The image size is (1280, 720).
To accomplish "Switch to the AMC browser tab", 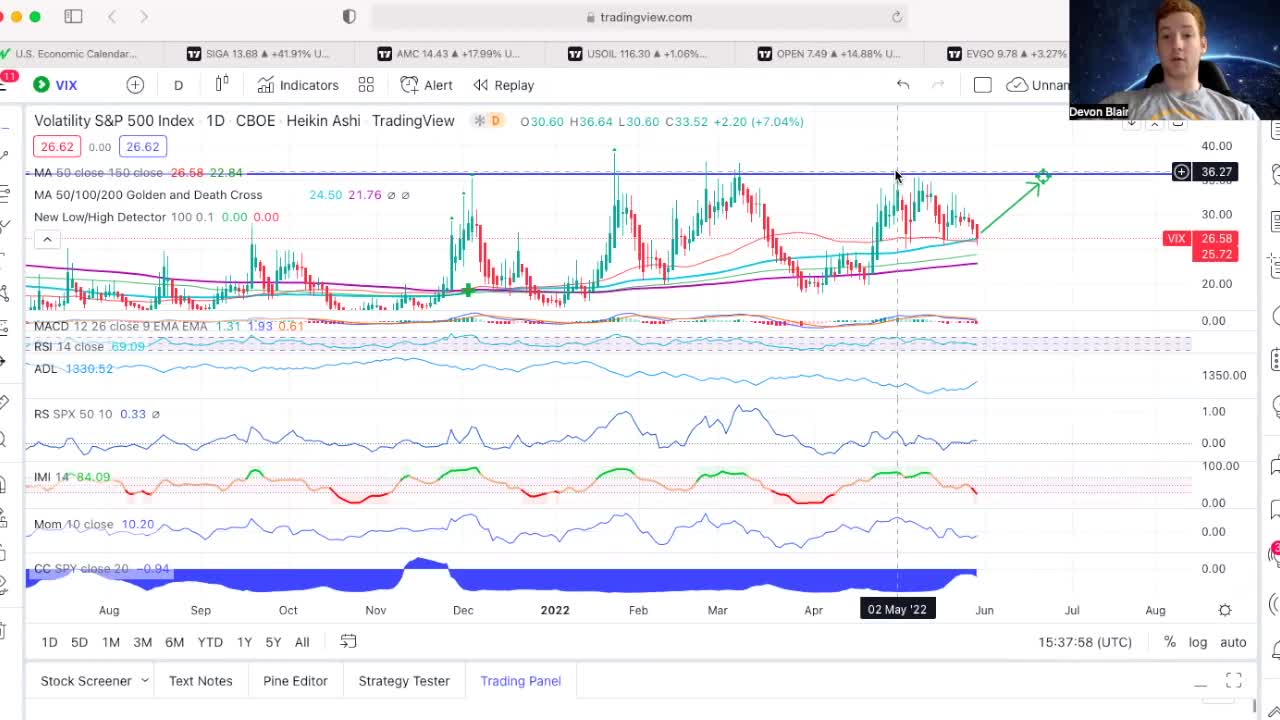I will (x=448, y=54).
